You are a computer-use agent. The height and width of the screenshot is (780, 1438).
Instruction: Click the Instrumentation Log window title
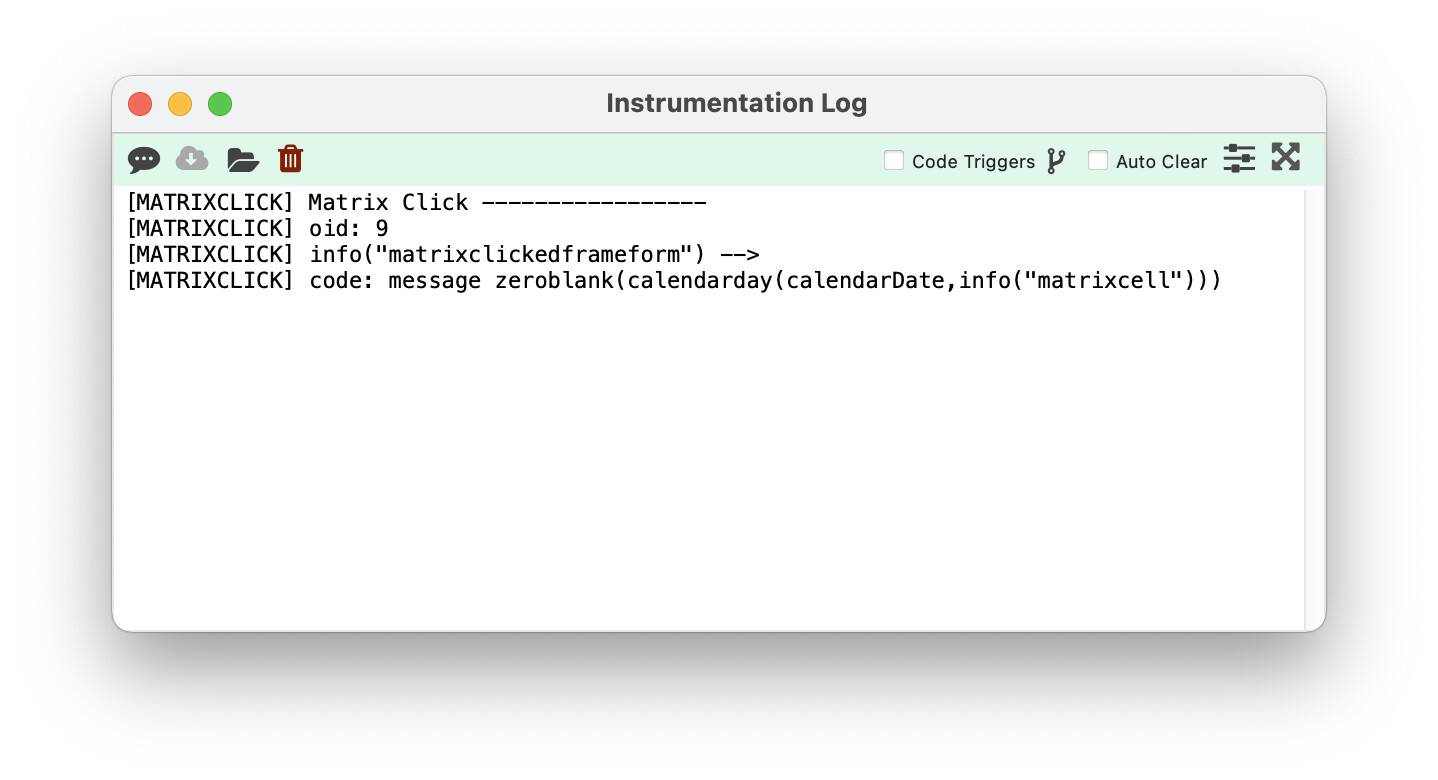click(x=736, y=103)
